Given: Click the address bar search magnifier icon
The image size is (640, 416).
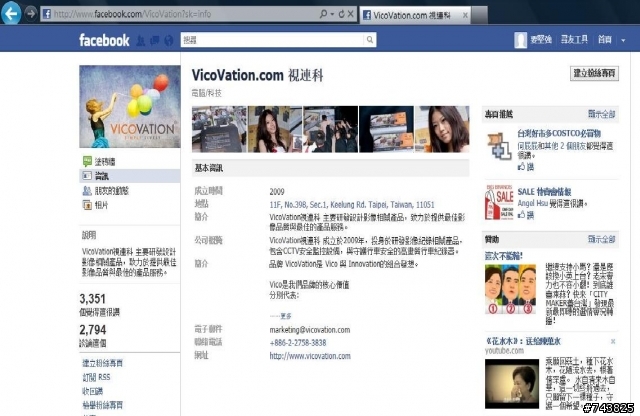Looking at the screenshot, I should pos(323,14).
